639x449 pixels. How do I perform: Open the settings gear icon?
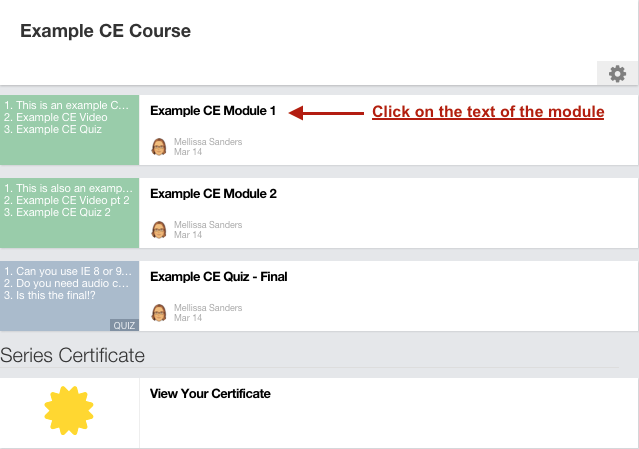(x=617, y=74)
